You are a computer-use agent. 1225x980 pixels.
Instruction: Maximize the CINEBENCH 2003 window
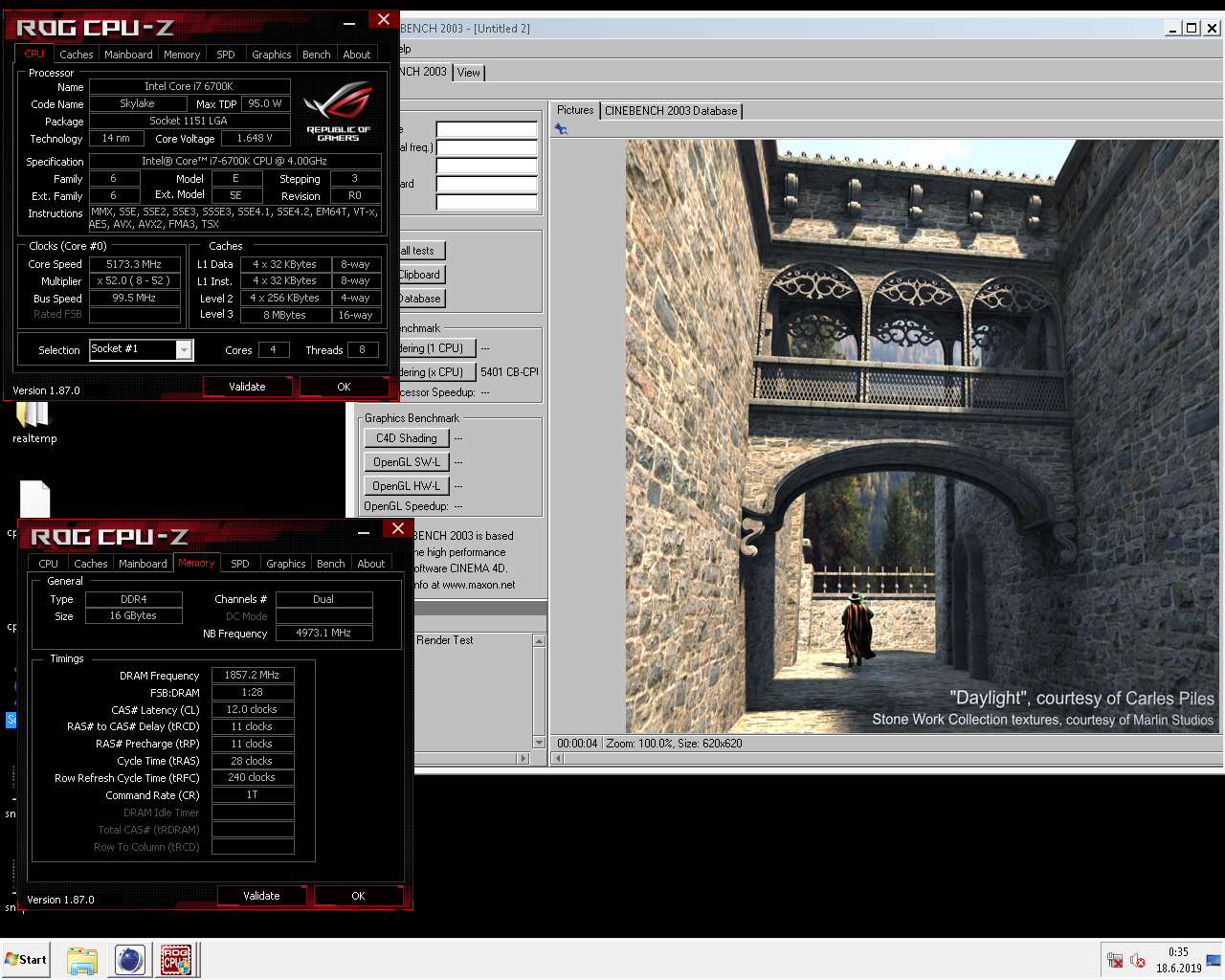(1192, 28)
